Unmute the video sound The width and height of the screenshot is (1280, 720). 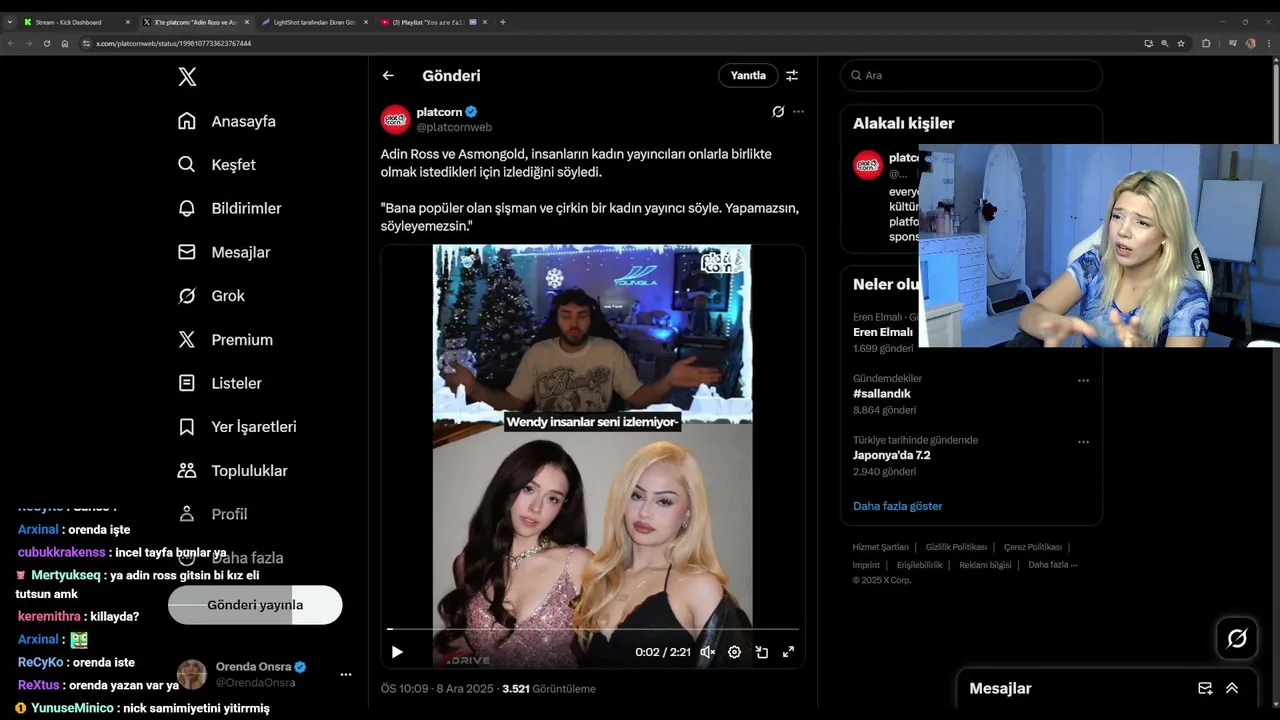pyautogui.click(x=707, y=652)
